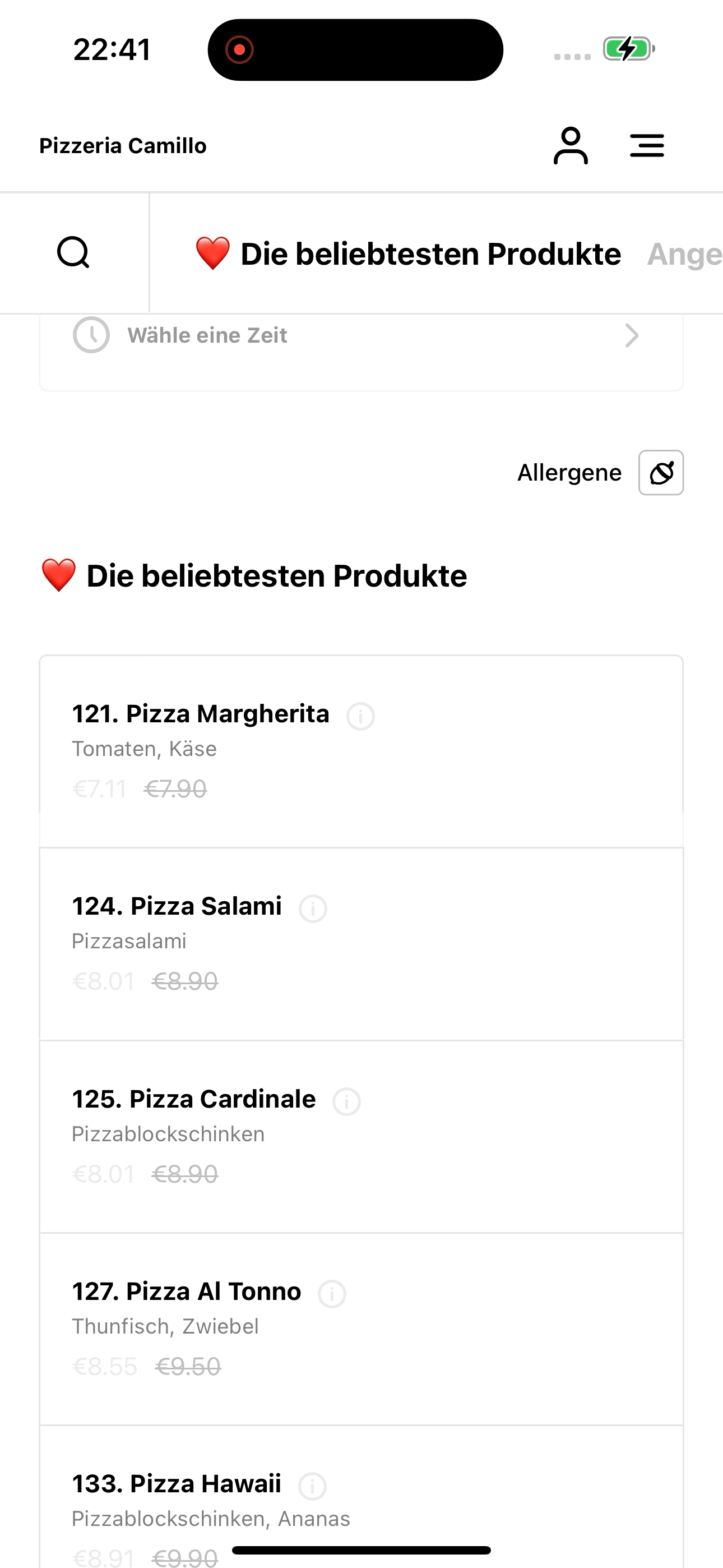Show info for Pizza Hawaii
723x1568 pixels.
[x=313, y=1486]
